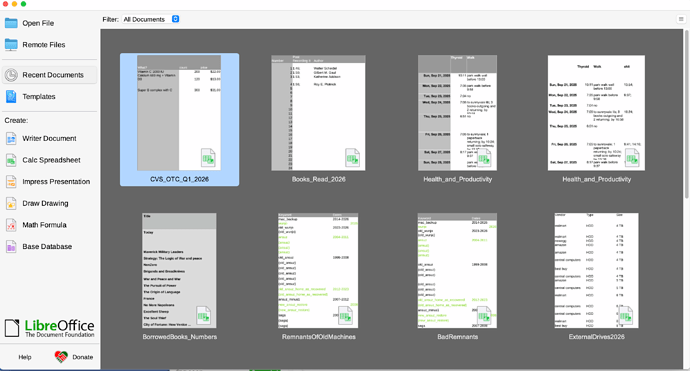The image size is (690, 371).
Task: Click the Recent Documents clock icon
Action: 11,75
